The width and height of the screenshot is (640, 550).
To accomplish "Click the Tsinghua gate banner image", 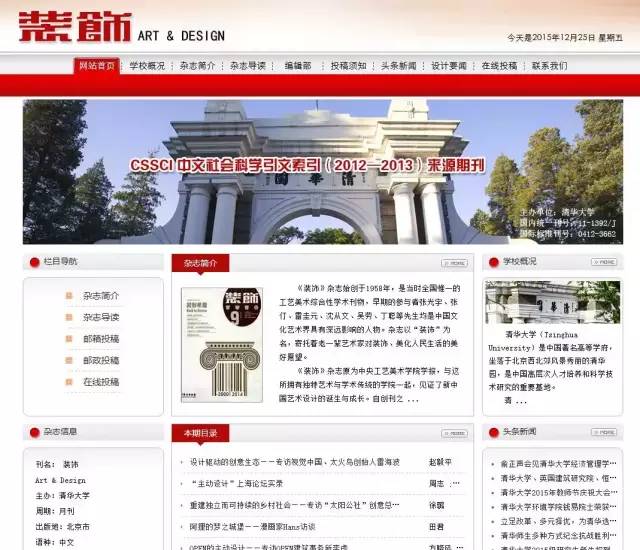I will click(323, 172).
